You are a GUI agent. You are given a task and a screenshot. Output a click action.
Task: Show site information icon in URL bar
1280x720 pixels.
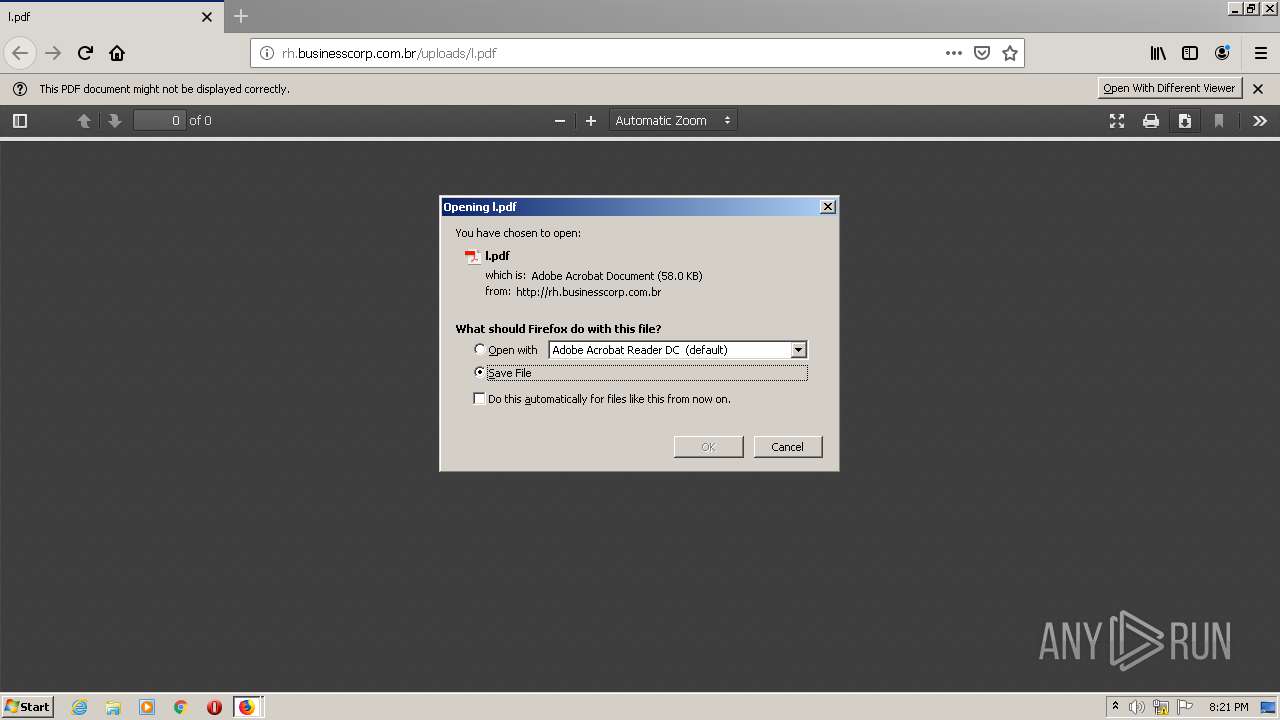tap(267, 53)
